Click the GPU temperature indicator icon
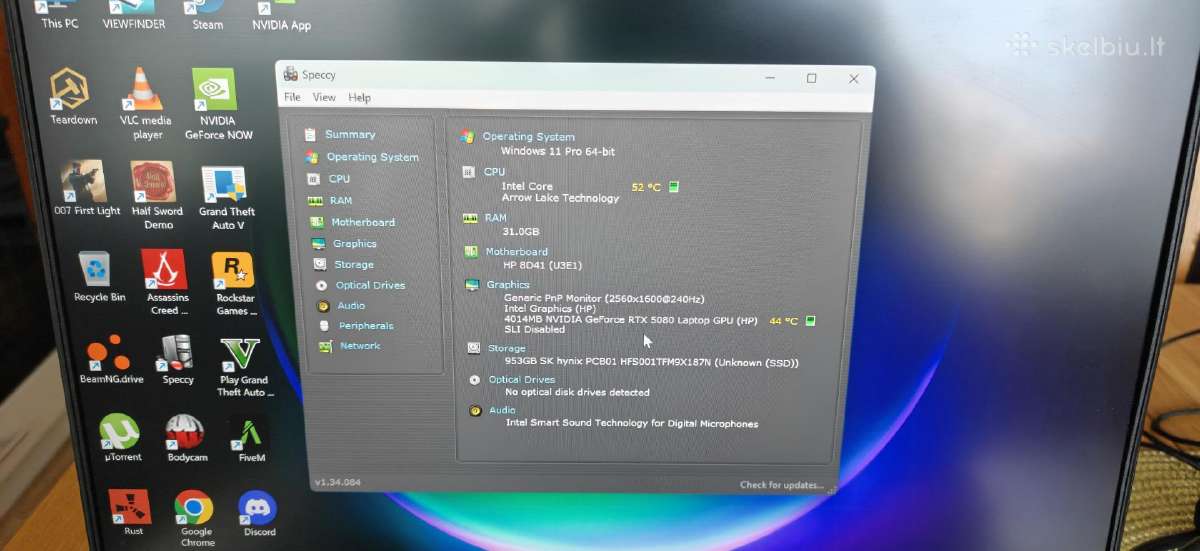 (811, 321)
